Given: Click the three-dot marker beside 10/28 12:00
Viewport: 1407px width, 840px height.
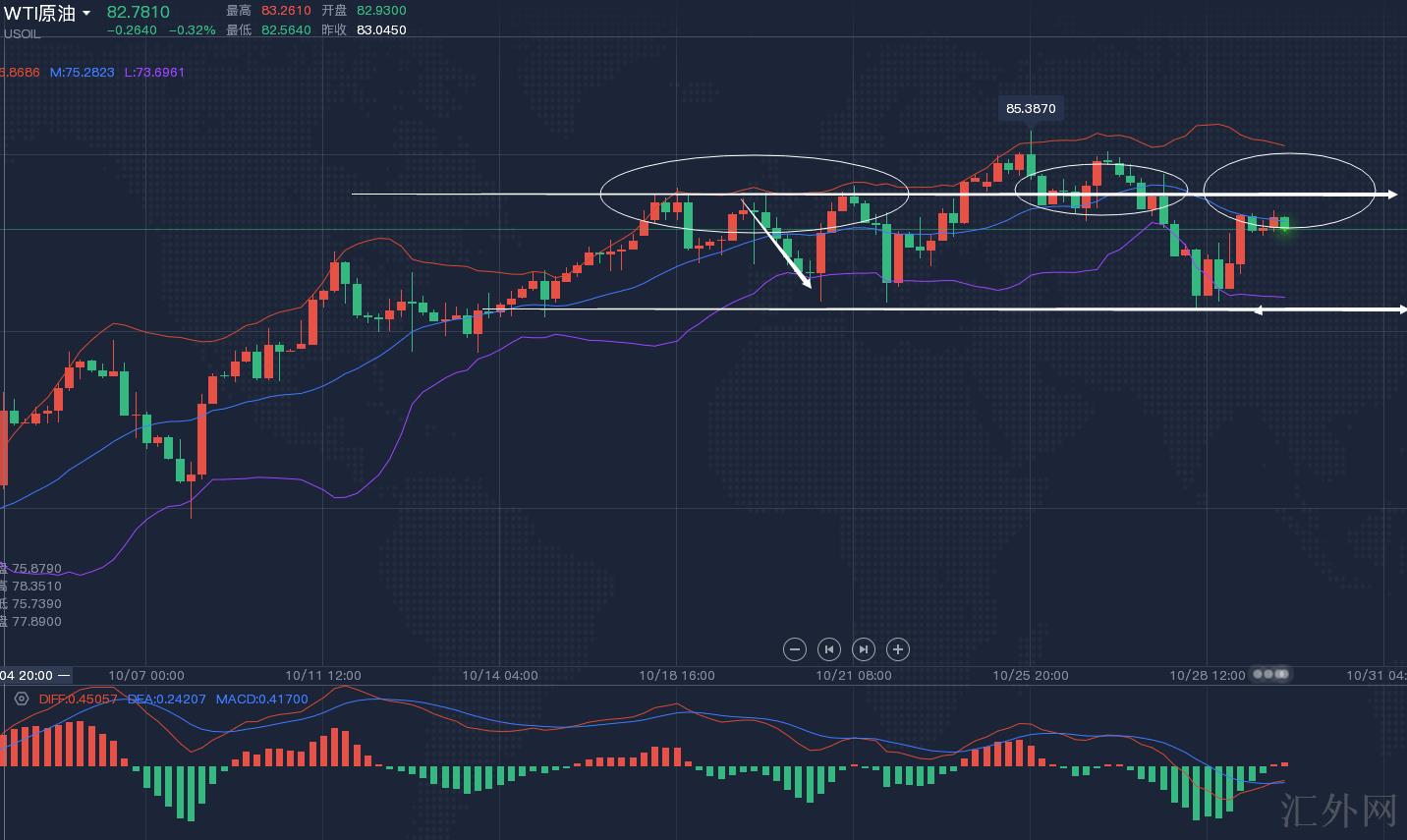Looking at the screenshot, I should [x=1270, y=675].
